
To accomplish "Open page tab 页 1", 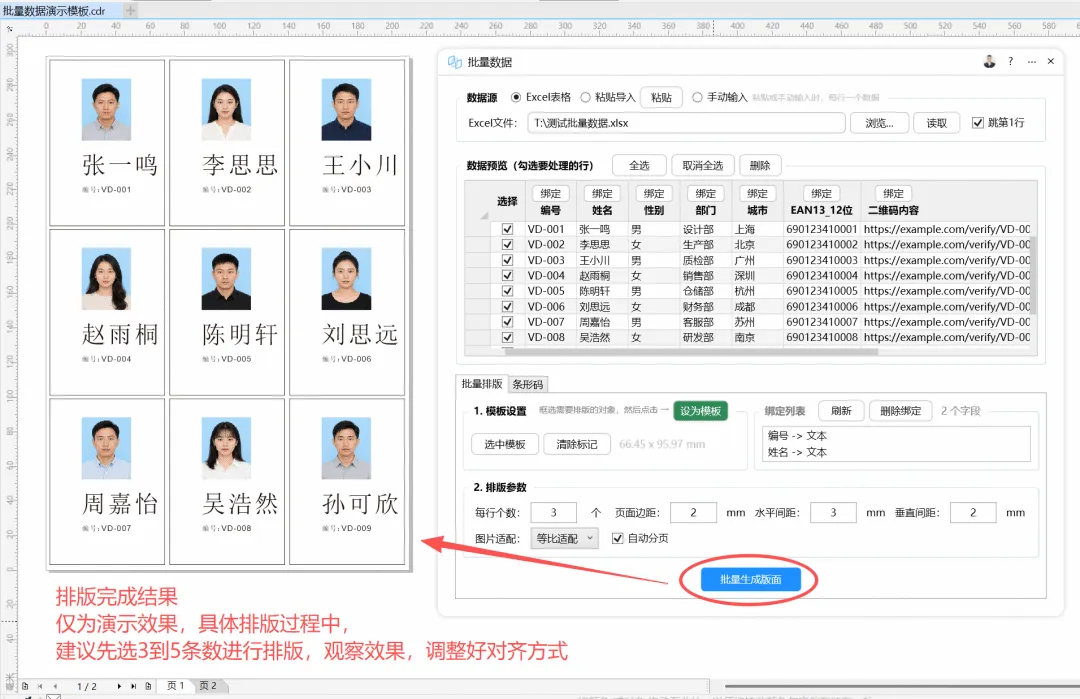I will click(x=176, y=686).
